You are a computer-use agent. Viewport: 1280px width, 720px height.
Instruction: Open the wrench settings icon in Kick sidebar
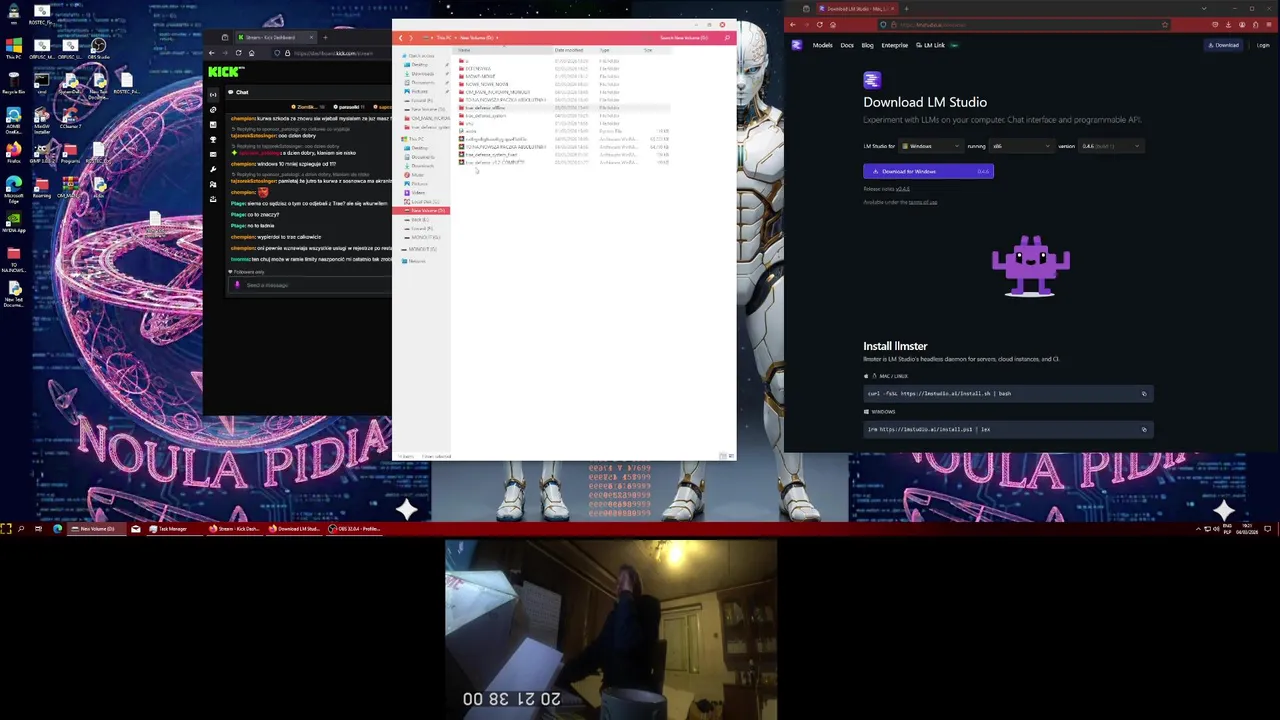click(213, 169)
